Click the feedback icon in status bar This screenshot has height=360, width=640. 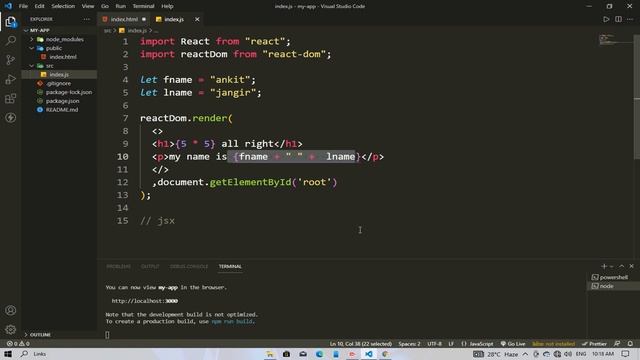coord(617,344)
